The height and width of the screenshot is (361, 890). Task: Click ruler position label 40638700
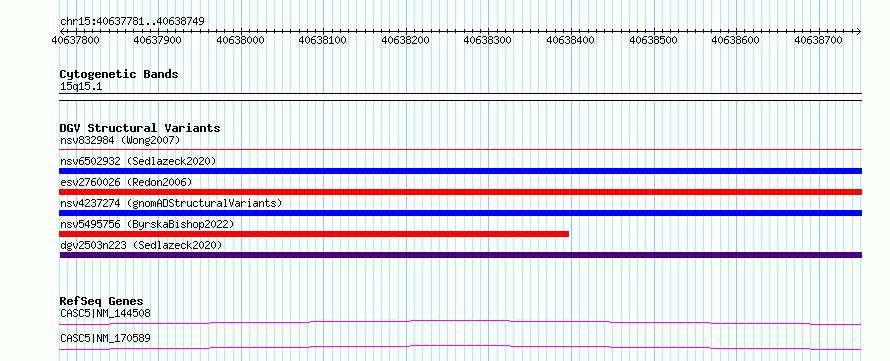pos(819,40)
